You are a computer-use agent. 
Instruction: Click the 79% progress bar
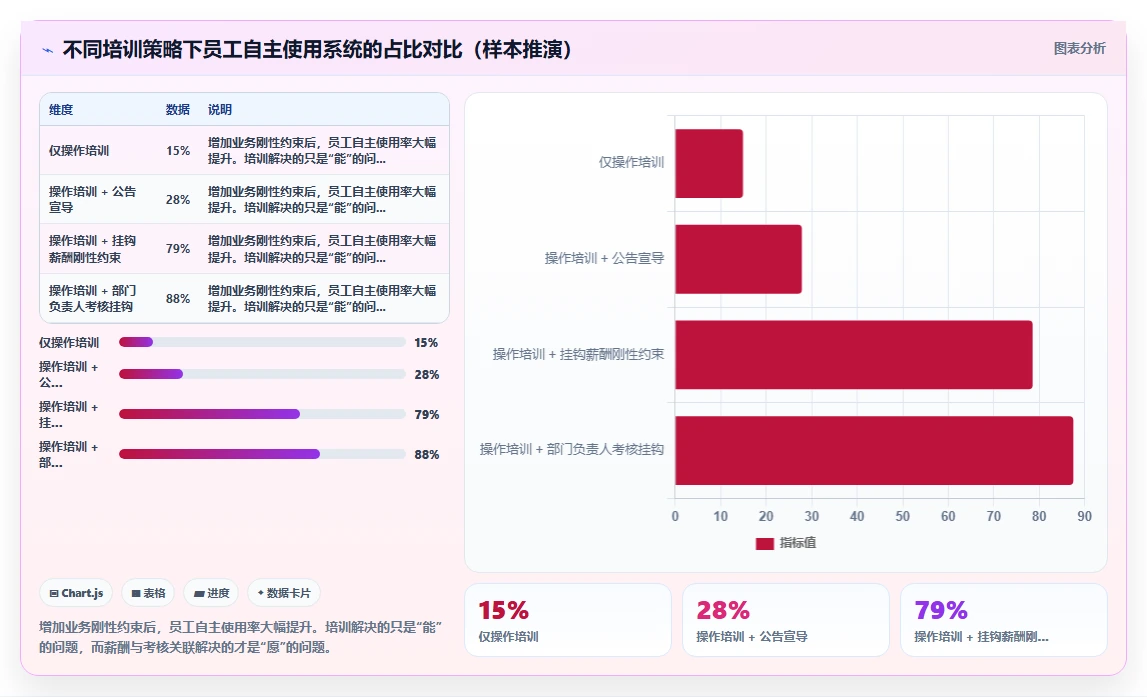262,414
